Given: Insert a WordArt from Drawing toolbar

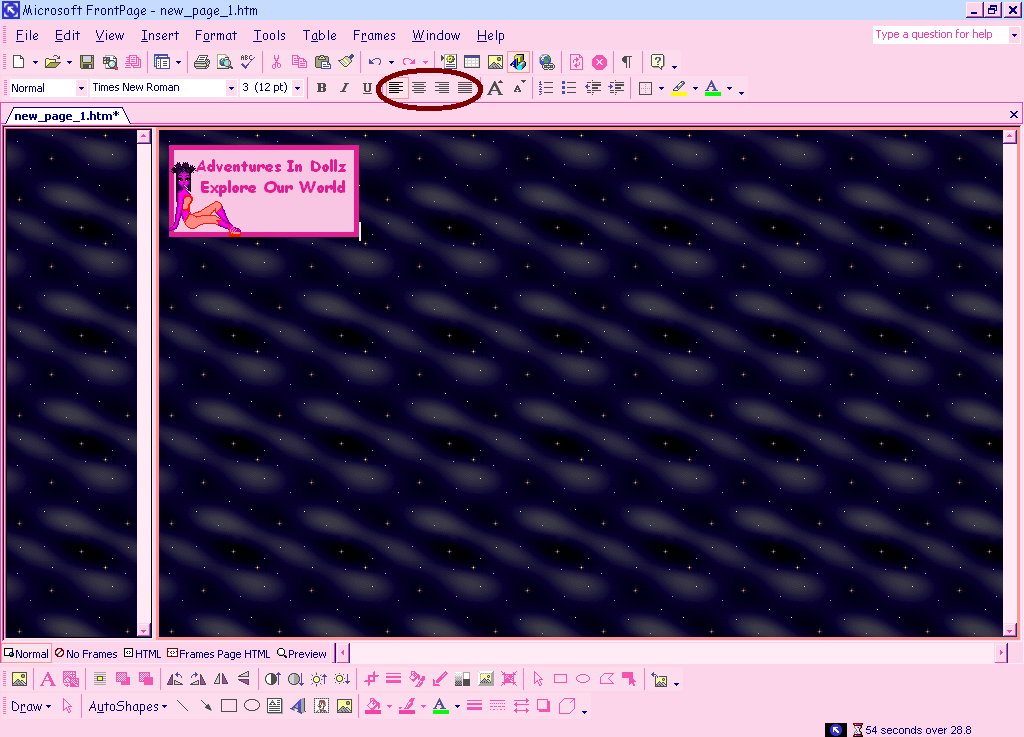Looking at the screenshot, I should point(298,706).
